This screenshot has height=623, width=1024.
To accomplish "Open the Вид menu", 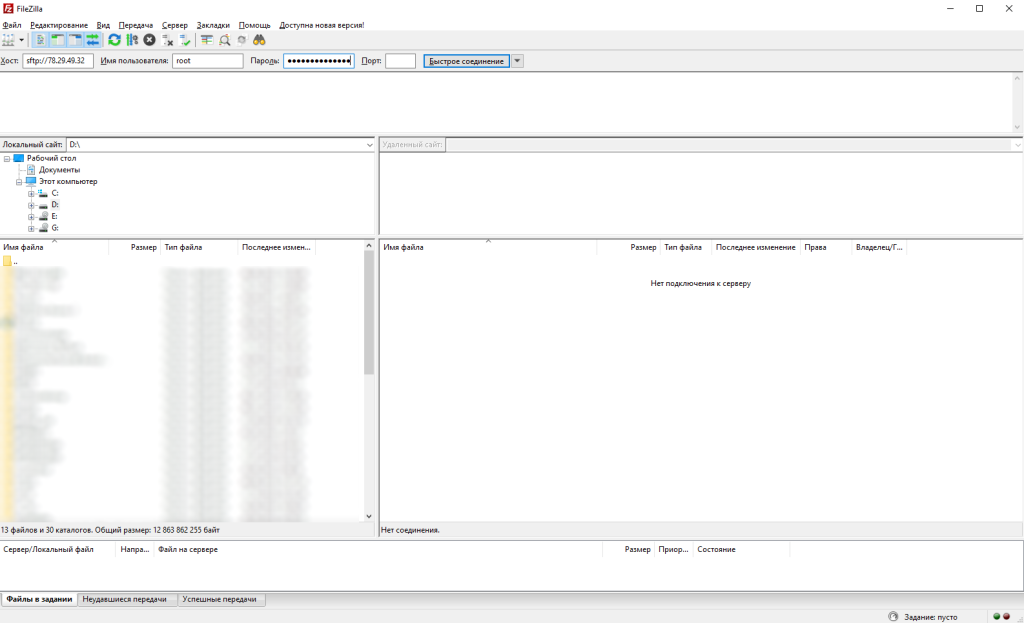I will pyautogui.click(x=103, y=25).
